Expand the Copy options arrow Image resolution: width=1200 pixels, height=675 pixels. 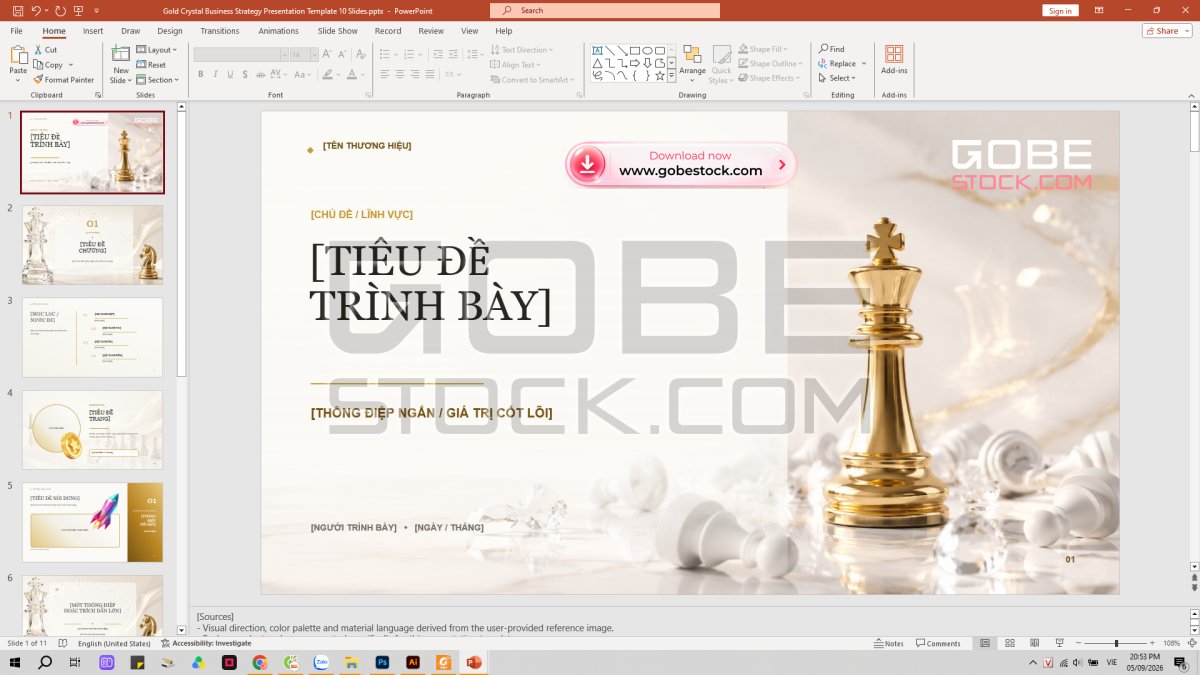[71, 65]
